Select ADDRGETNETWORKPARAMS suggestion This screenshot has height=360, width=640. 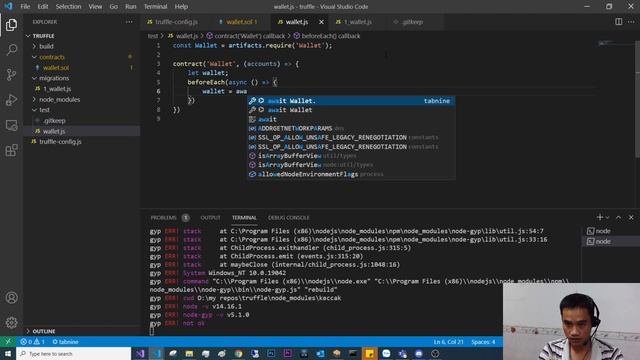(x=351, y=128)
